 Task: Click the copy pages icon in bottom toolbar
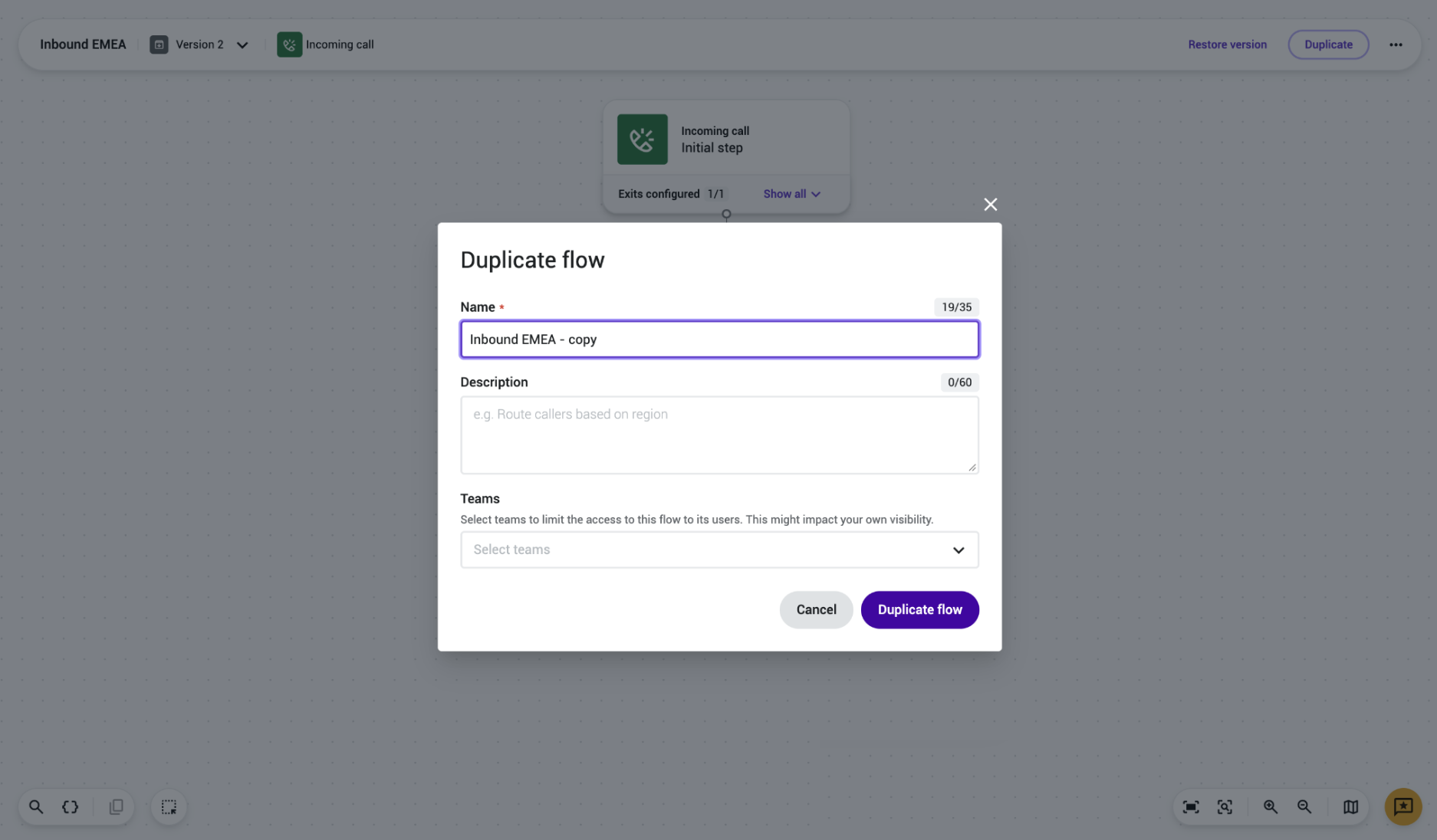click(x=116, y=807)
